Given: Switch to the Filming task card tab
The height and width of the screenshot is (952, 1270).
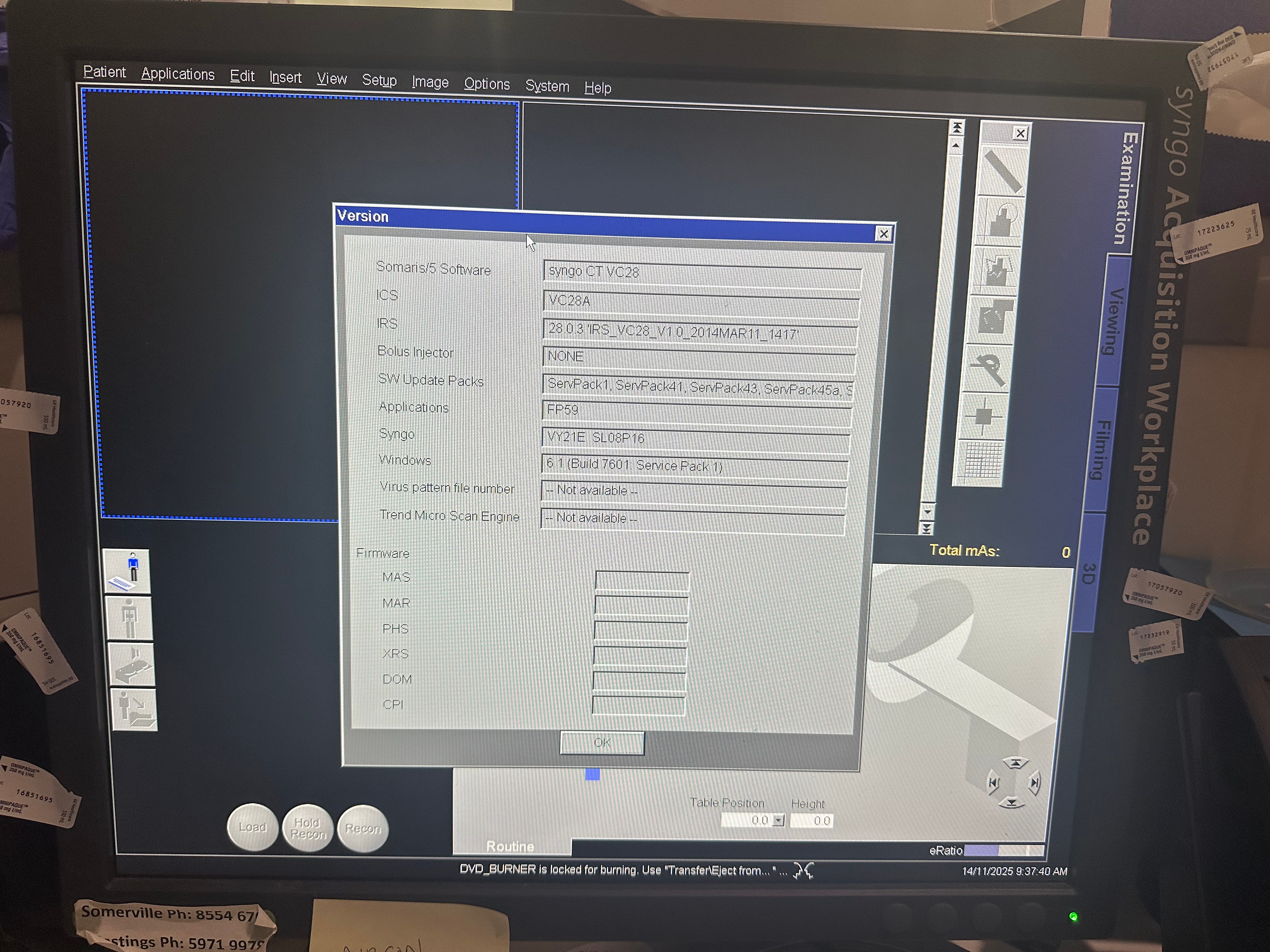Looking at the screenshot, I should pyautogui.click(x=1101, y=450).
